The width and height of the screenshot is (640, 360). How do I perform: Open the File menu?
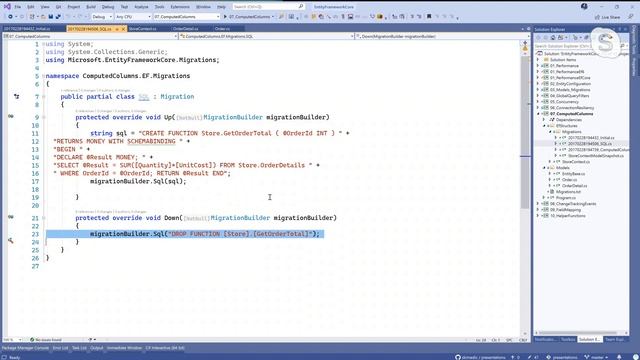(x=18, y=7)
